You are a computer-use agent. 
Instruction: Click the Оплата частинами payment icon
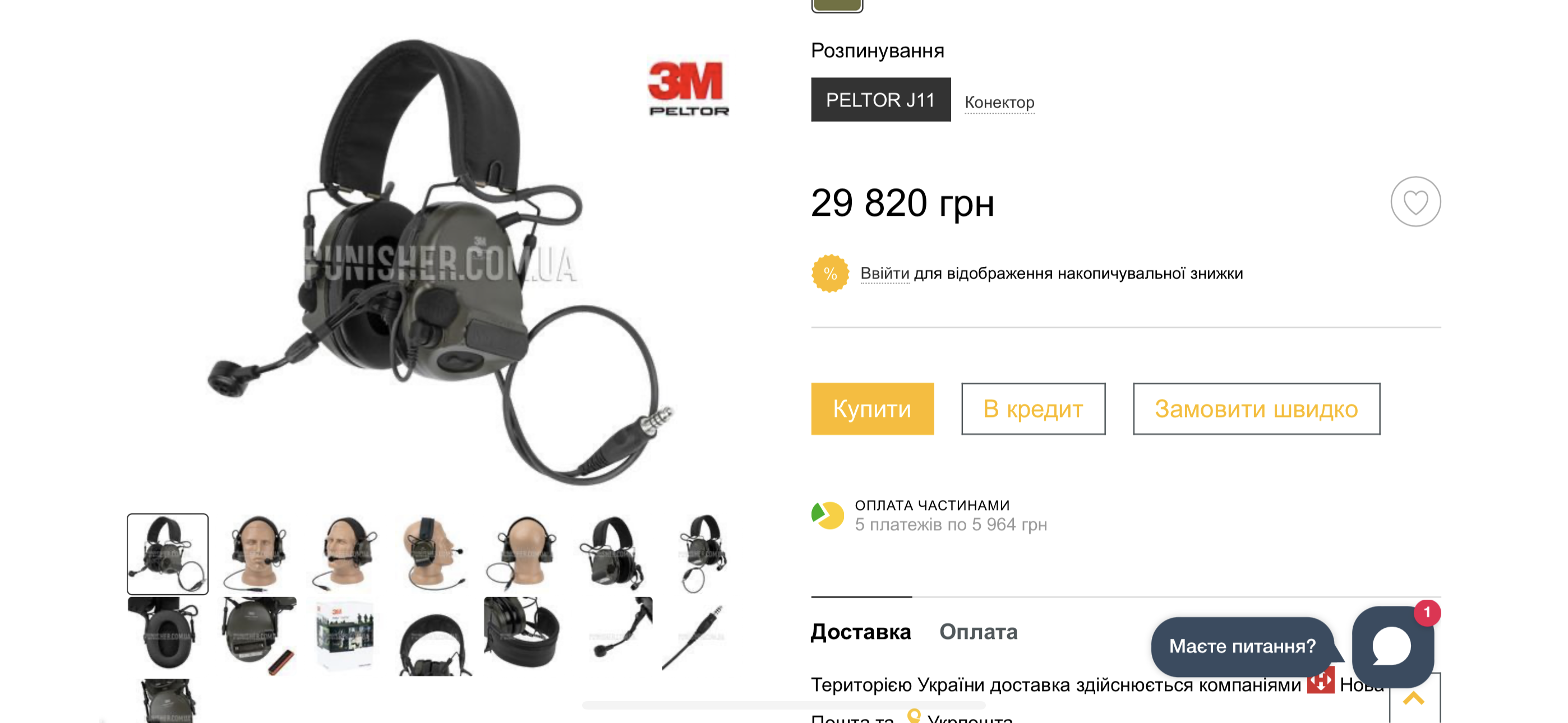tap(827, 515)
